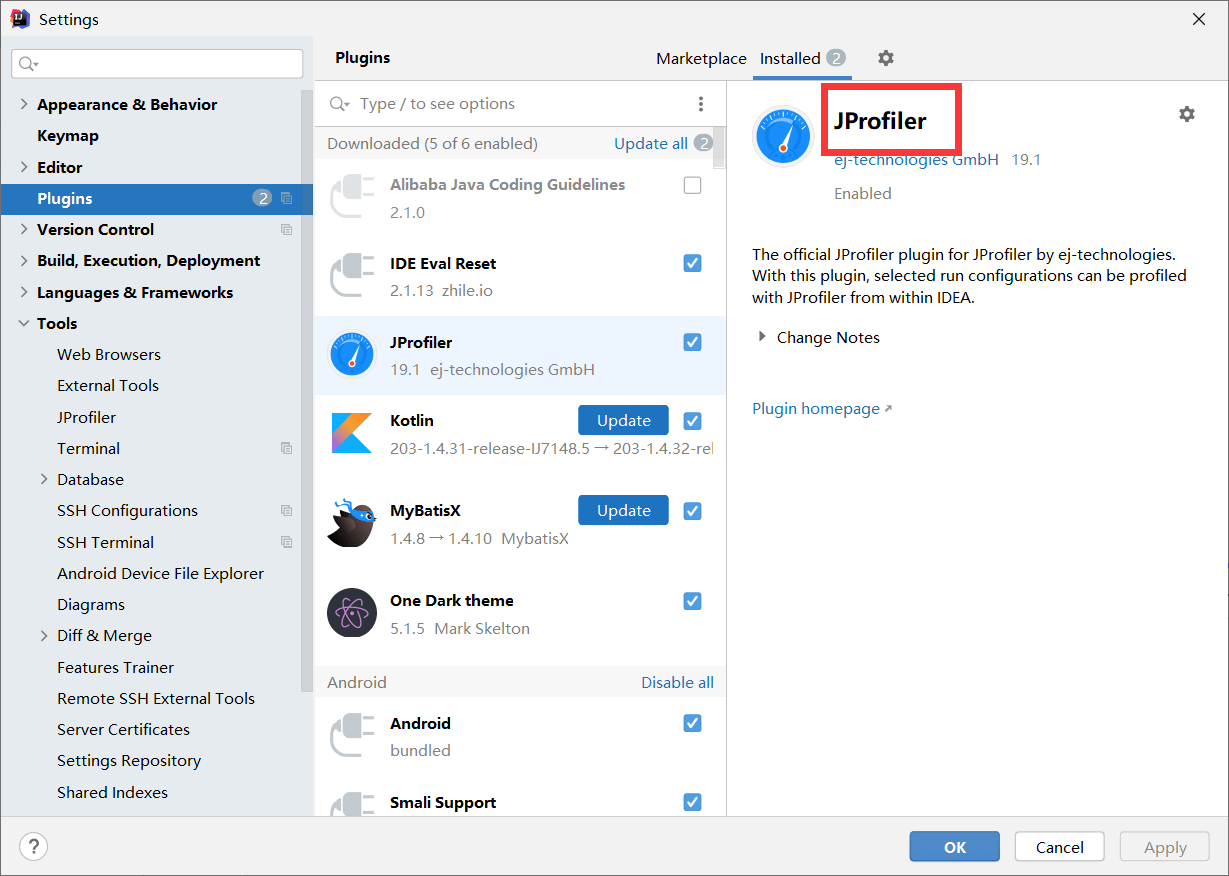Click the settings tree vertical scrollbar

(307, 390)
